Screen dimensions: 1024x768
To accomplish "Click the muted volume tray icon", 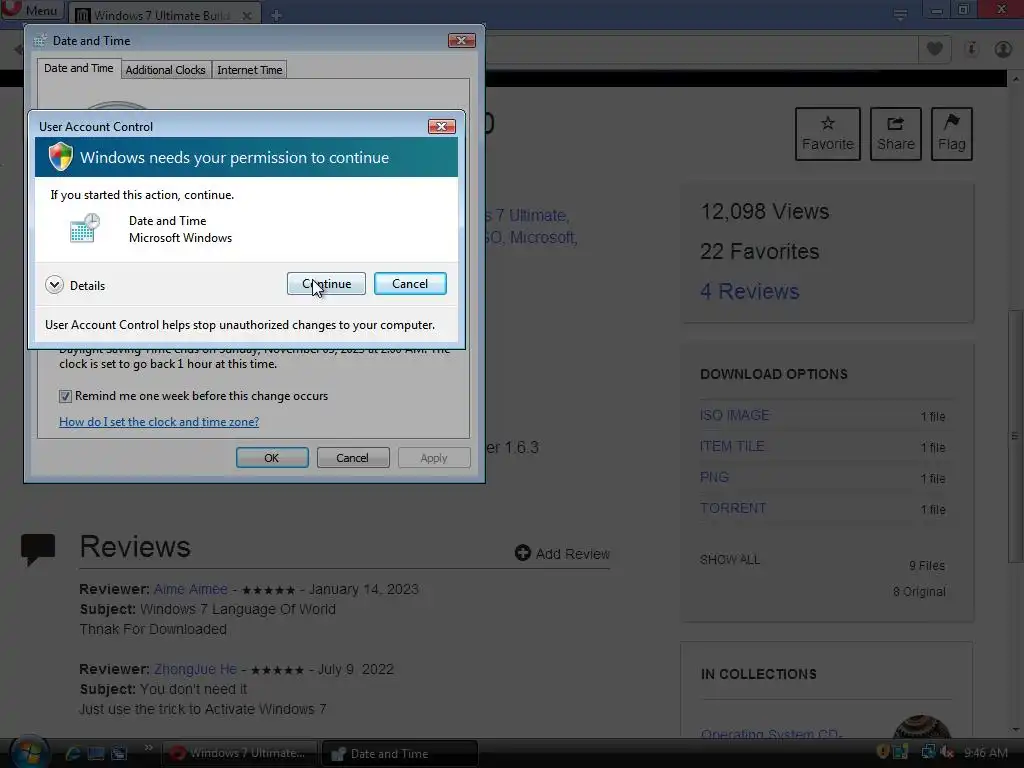I will point(946,752).
